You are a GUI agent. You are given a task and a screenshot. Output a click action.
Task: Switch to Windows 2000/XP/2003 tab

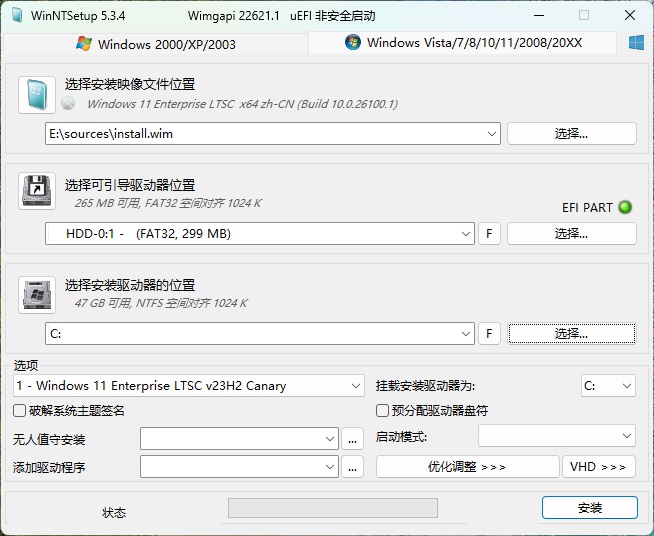click(x=156, y=44)
